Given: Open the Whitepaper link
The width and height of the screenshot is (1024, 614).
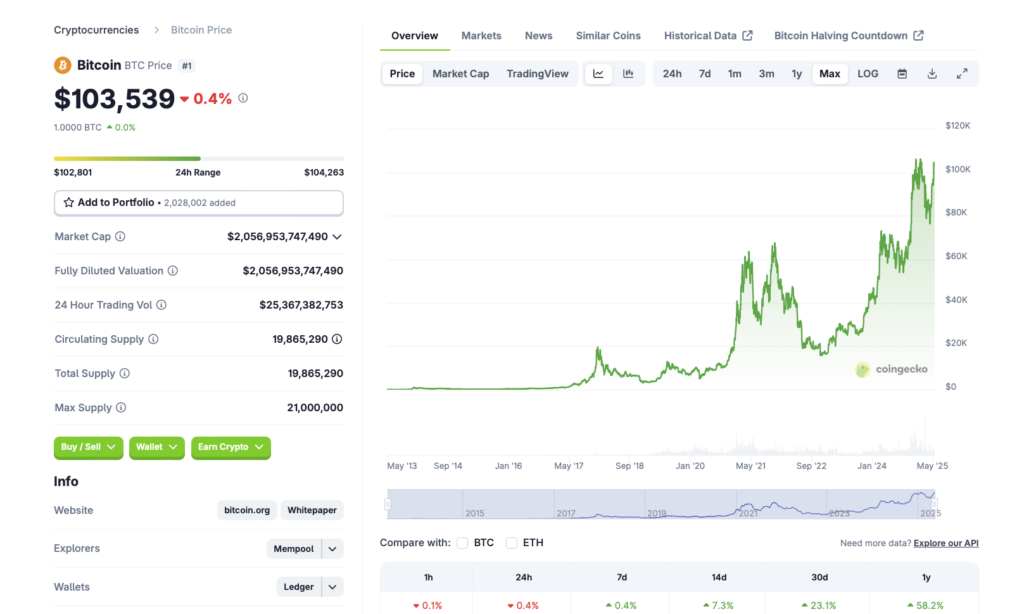Looking at the screenshot, I should click(x=312, y=510).
